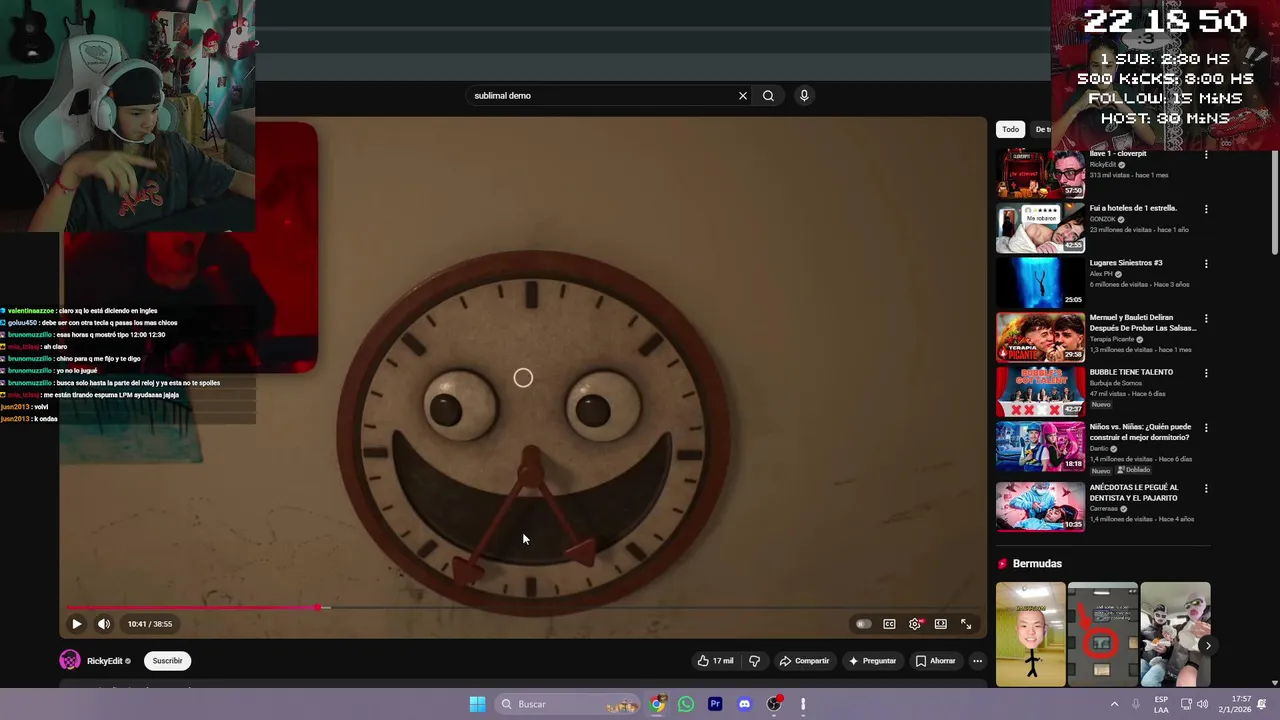Open 'llave 1 - cloverpit' video thumbnail
Viewport: 1280px width, 720px height.
[1040, 174]
